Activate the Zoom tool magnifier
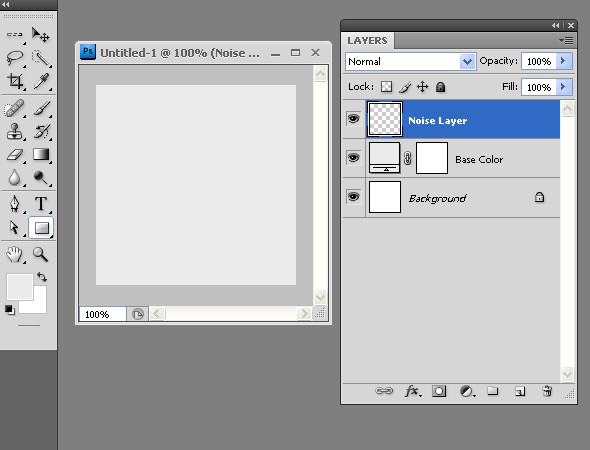Viewport: 590px width, 450px height. coord(40,254)
